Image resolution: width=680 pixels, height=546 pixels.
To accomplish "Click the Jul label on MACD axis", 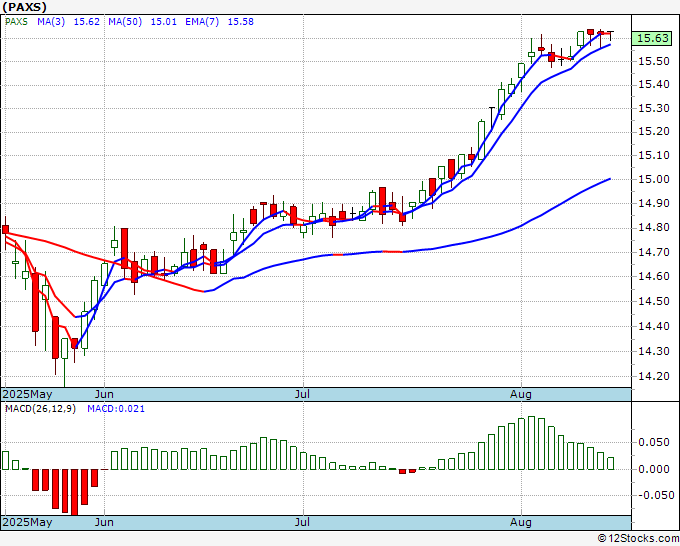I will coord(302,522).
